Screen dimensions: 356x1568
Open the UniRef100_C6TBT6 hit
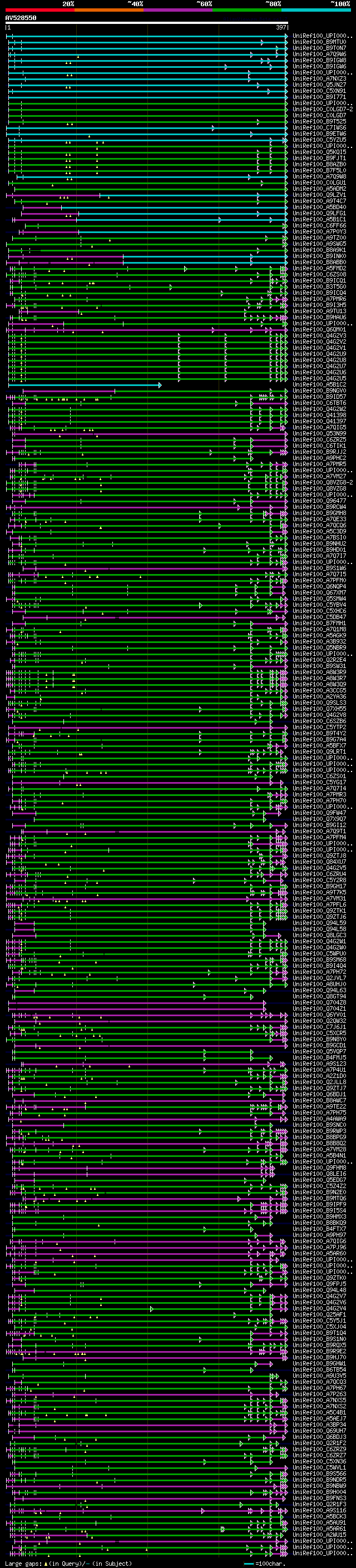pos(319,403)
